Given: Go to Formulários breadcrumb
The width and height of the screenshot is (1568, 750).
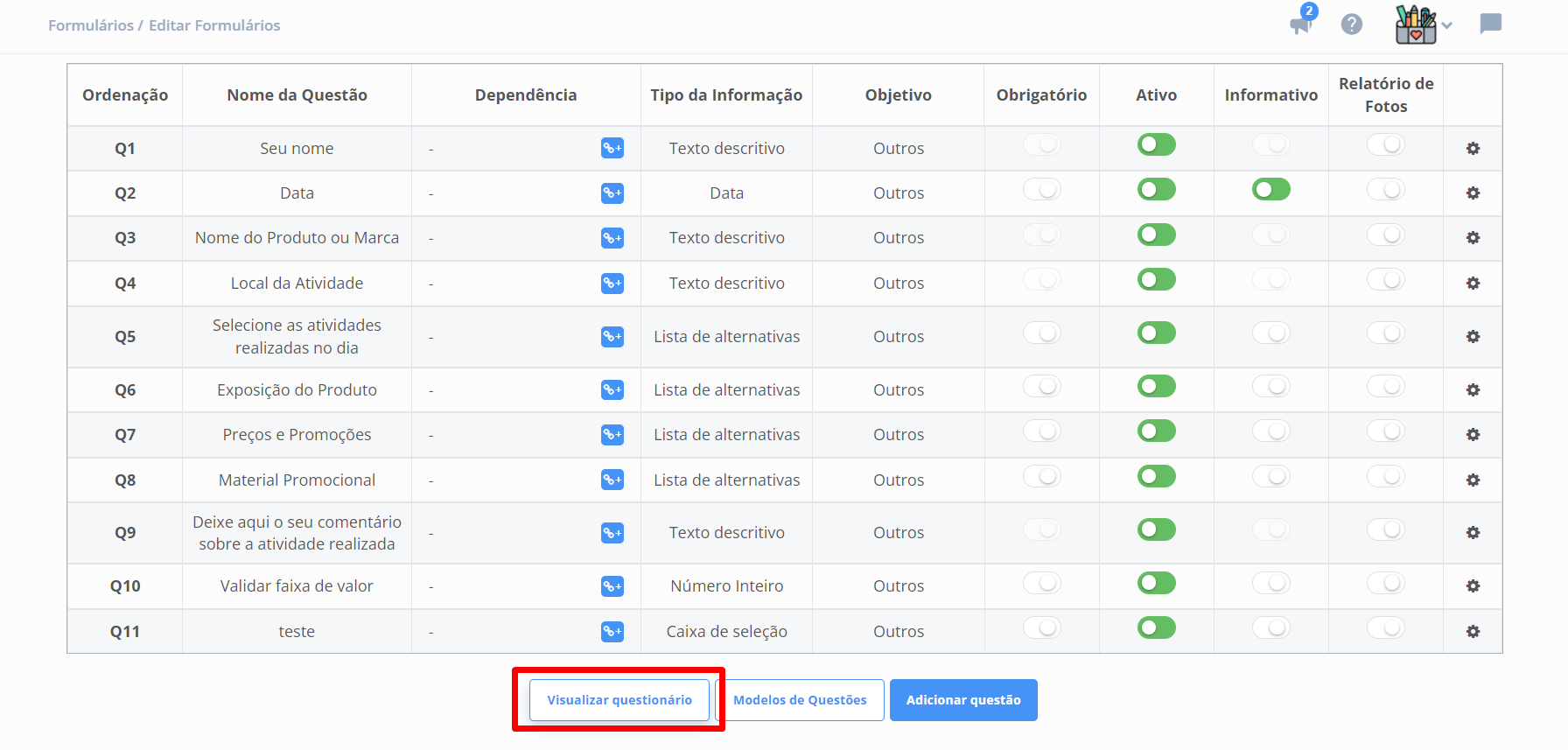Looking at the screenshot, I should click(x=90, y=25).
